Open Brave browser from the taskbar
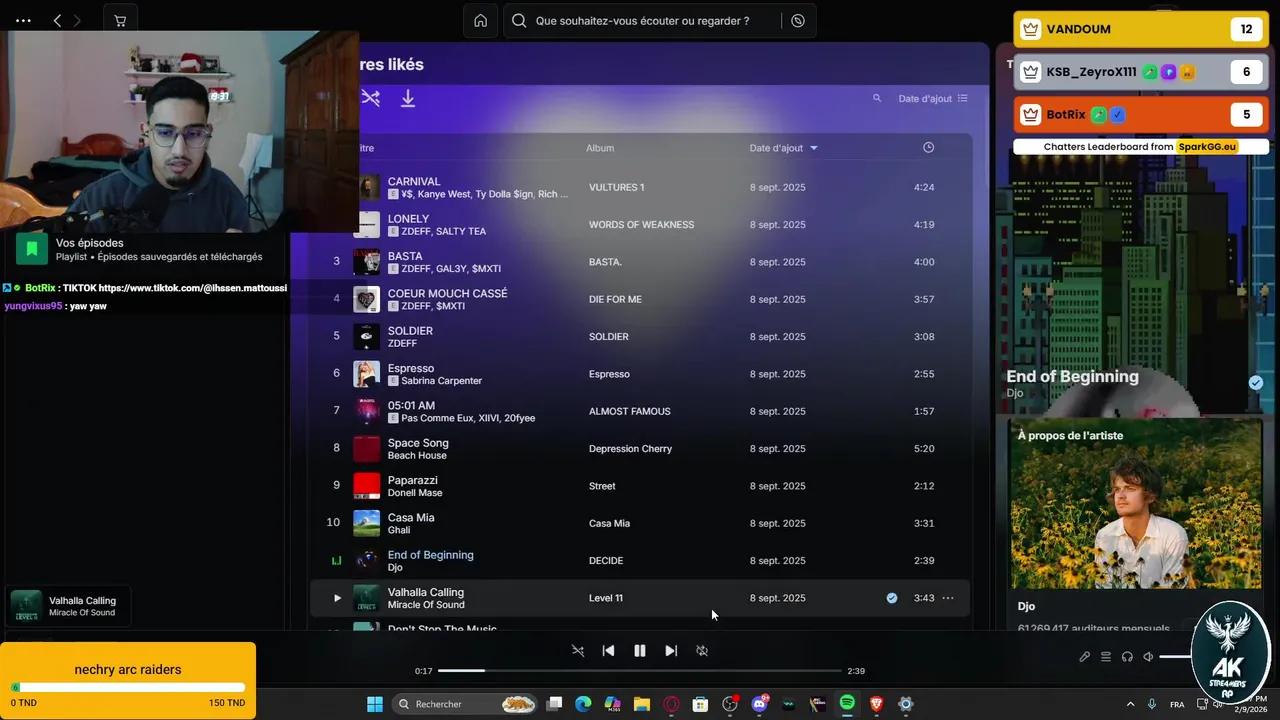Image resolution: width=1280 pixels, height=720 pixels. 876,704
